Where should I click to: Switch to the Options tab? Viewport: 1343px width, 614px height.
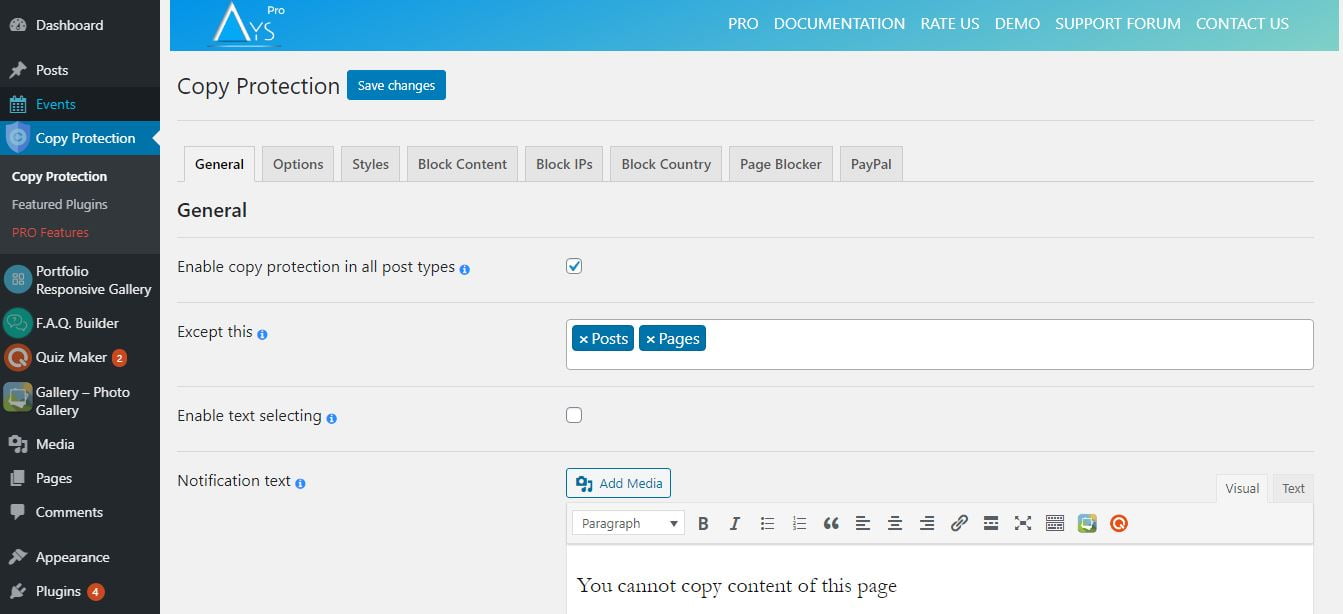(x=298, y=164)
